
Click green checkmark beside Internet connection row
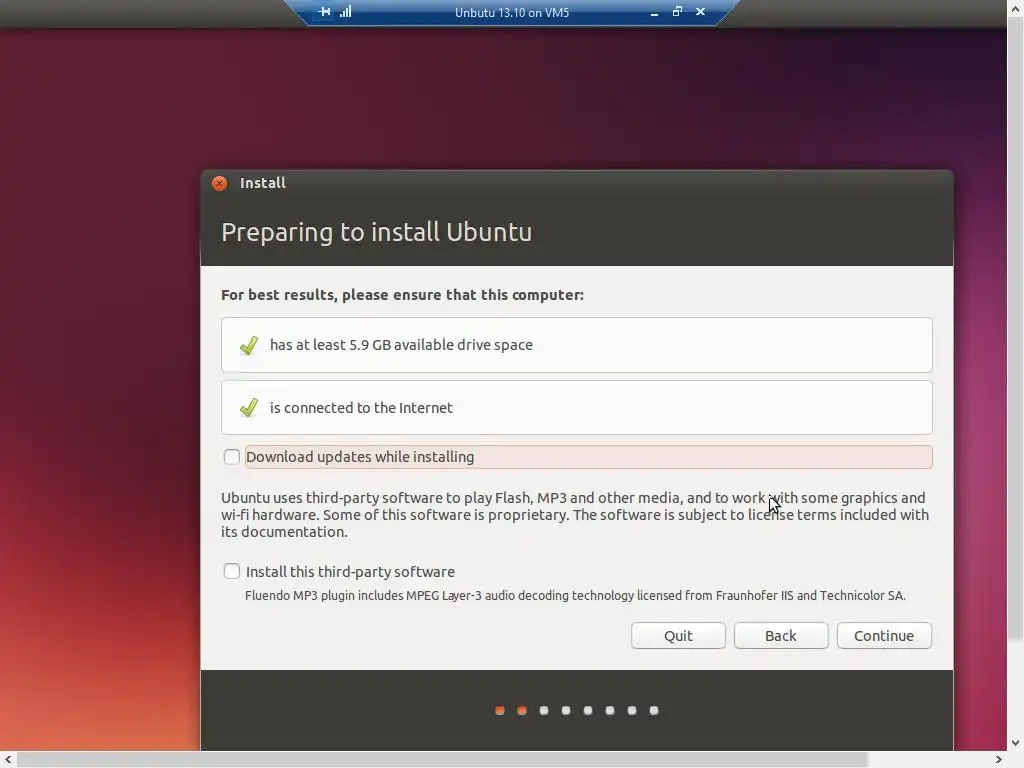pos(249,408)
